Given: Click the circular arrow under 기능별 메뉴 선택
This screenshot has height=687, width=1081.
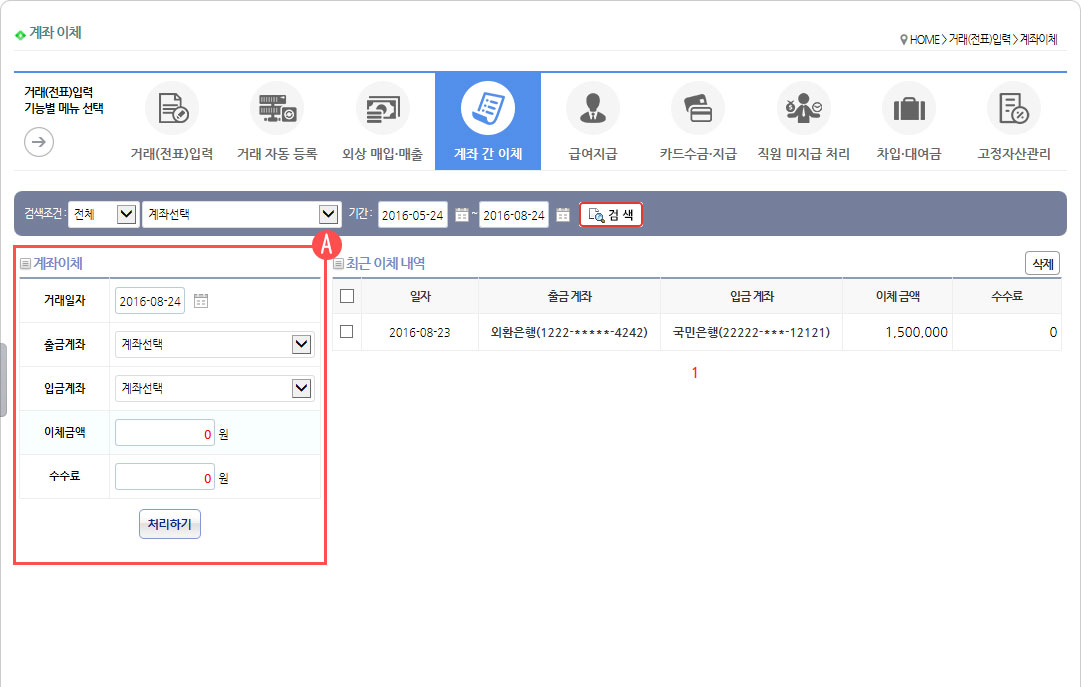Looking at the screenshot, I should click(39, 142).
